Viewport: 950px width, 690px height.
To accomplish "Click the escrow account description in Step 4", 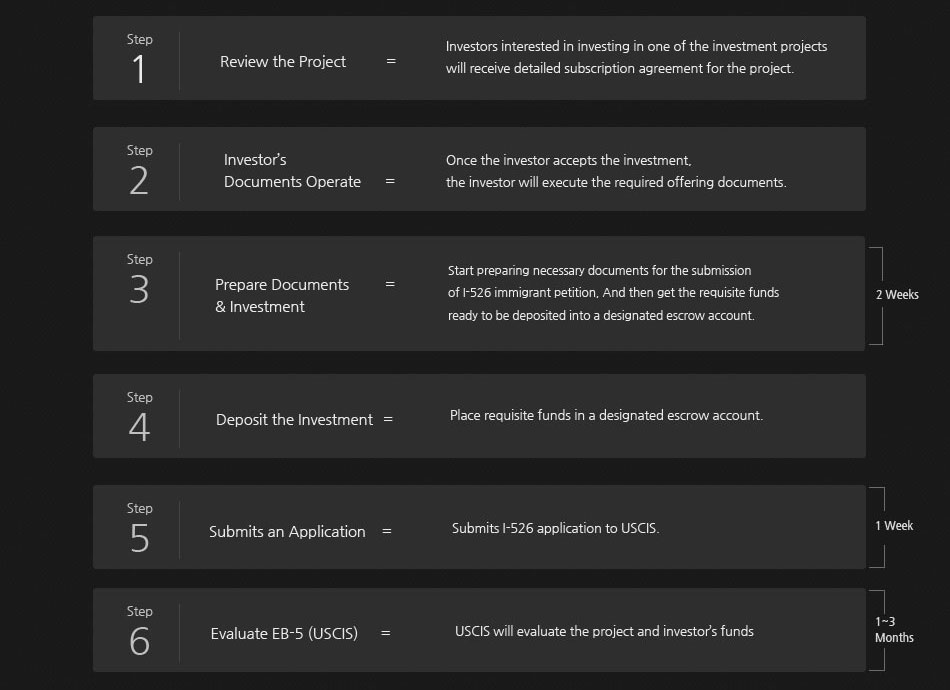I will tap(606, 416).
